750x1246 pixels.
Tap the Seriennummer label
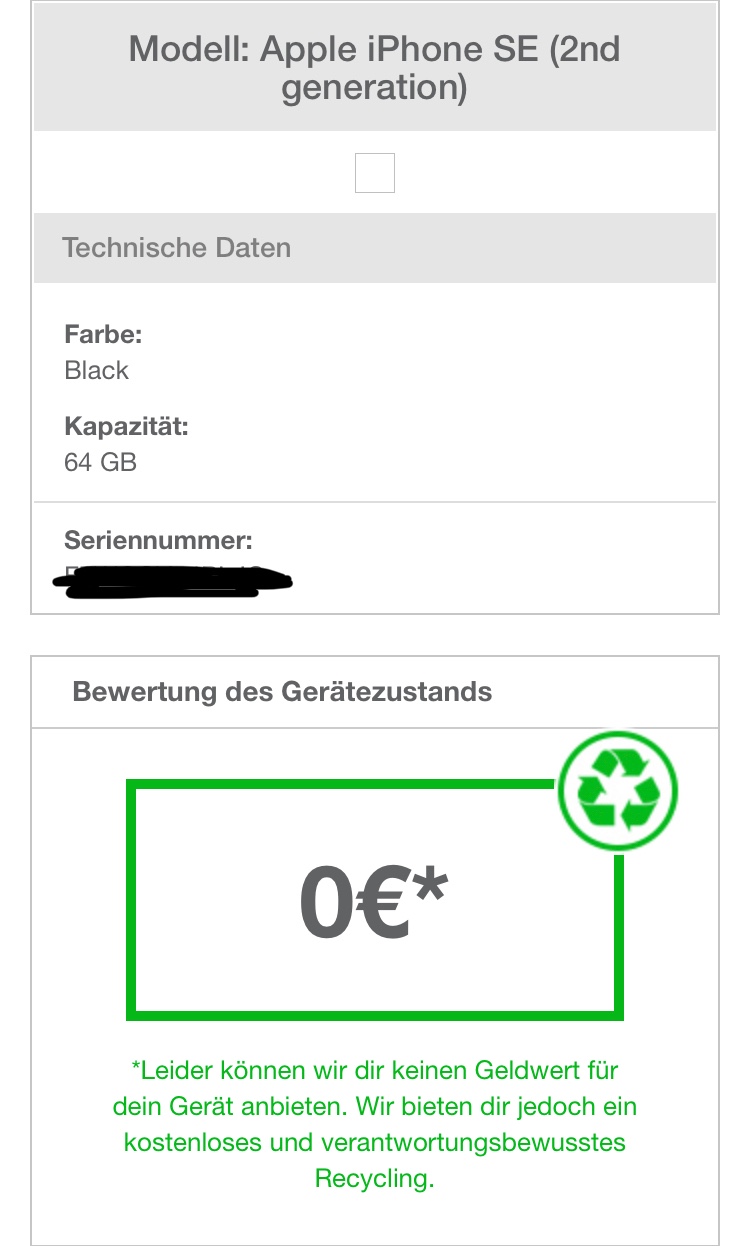(x=158, y=541)
